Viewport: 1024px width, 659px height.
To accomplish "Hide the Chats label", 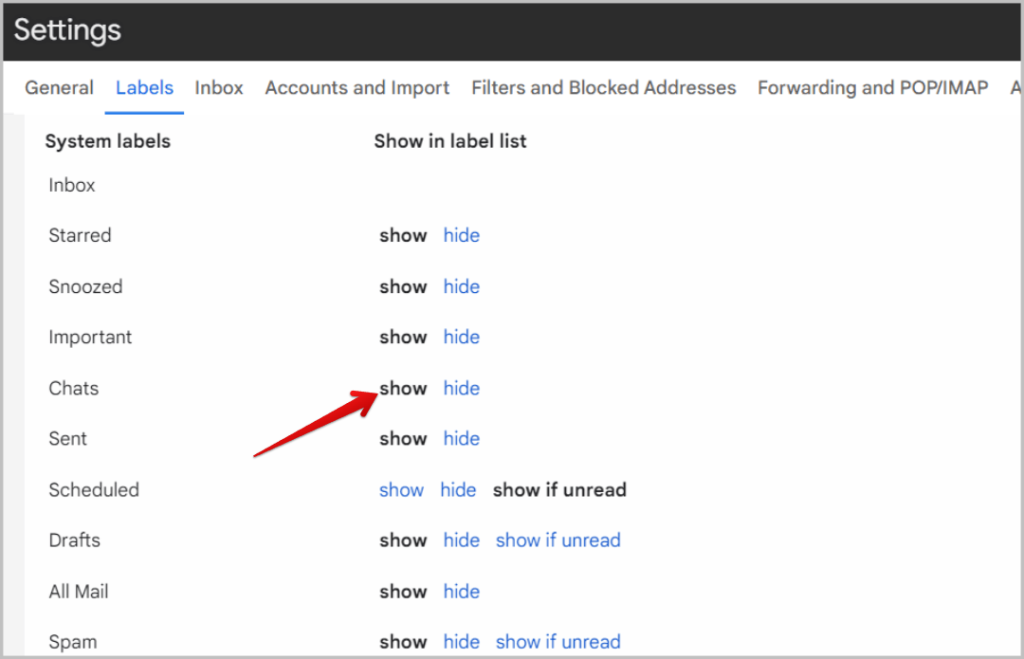I will coord(462,389).
